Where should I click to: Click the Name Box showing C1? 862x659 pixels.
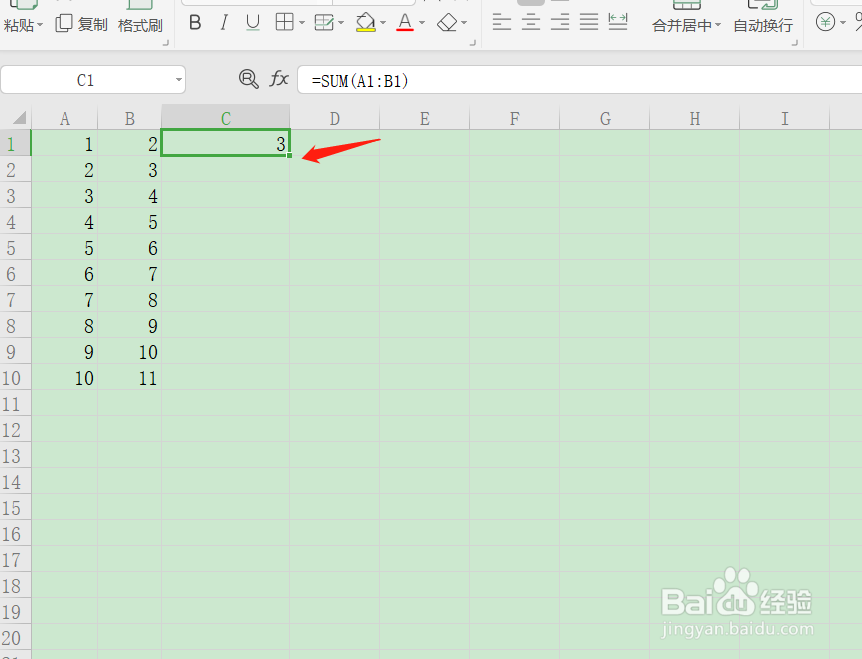point(86,80)
